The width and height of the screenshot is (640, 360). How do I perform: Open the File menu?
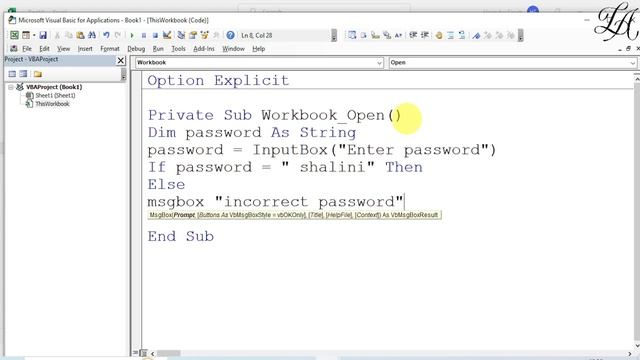click(27, 49)
